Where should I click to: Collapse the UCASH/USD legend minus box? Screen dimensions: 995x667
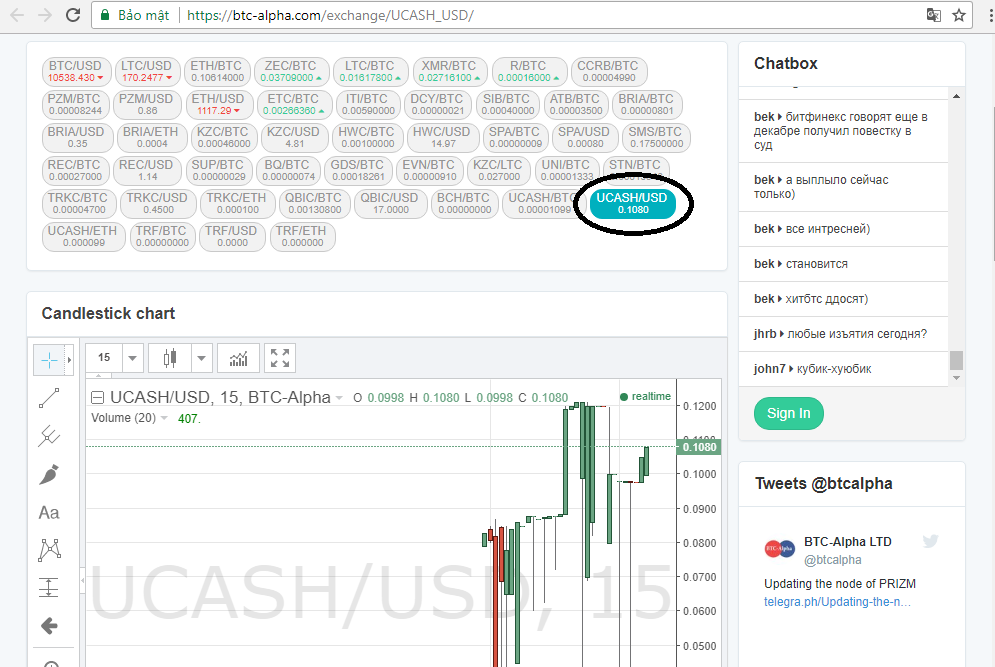tap(98, 398)
